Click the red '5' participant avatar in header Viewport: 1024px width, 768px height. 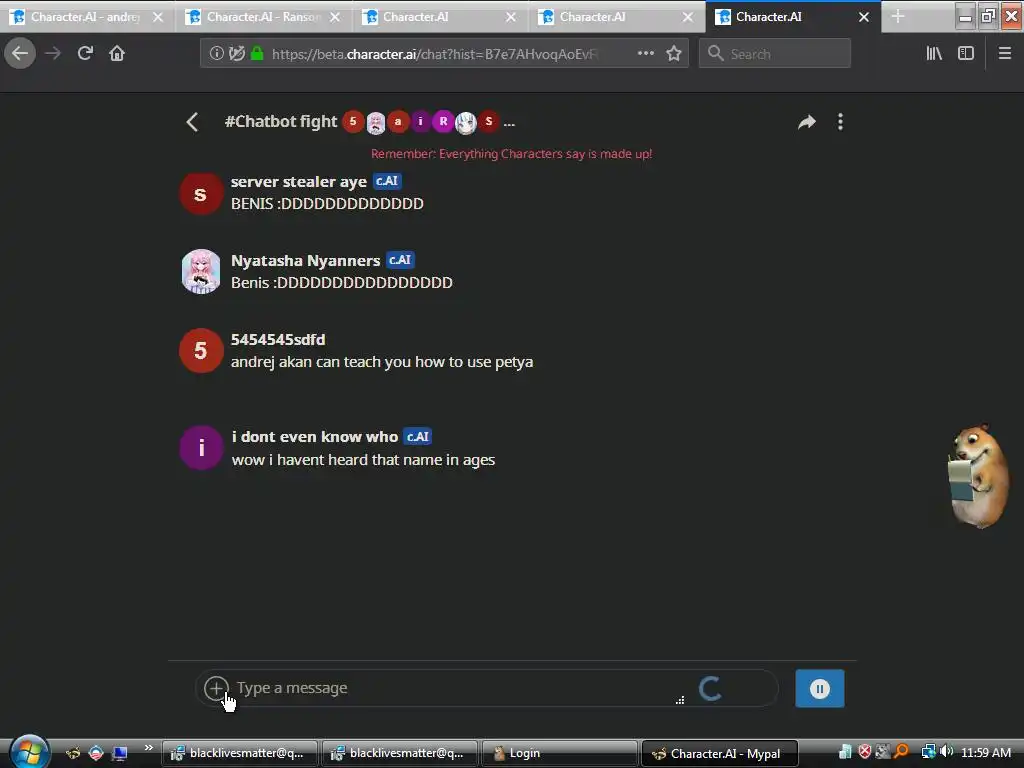(353, 121)
